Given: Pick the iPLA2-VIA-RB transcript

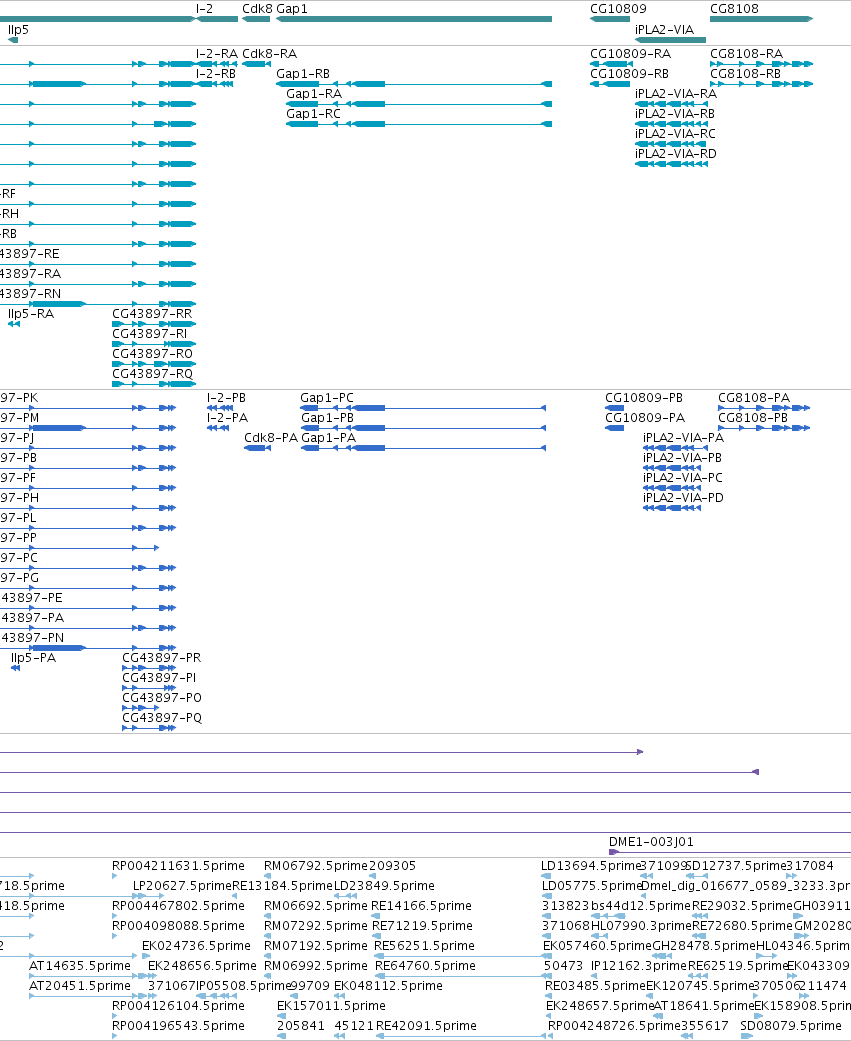Looking at the screenshot, I should (x=675, y=114).
